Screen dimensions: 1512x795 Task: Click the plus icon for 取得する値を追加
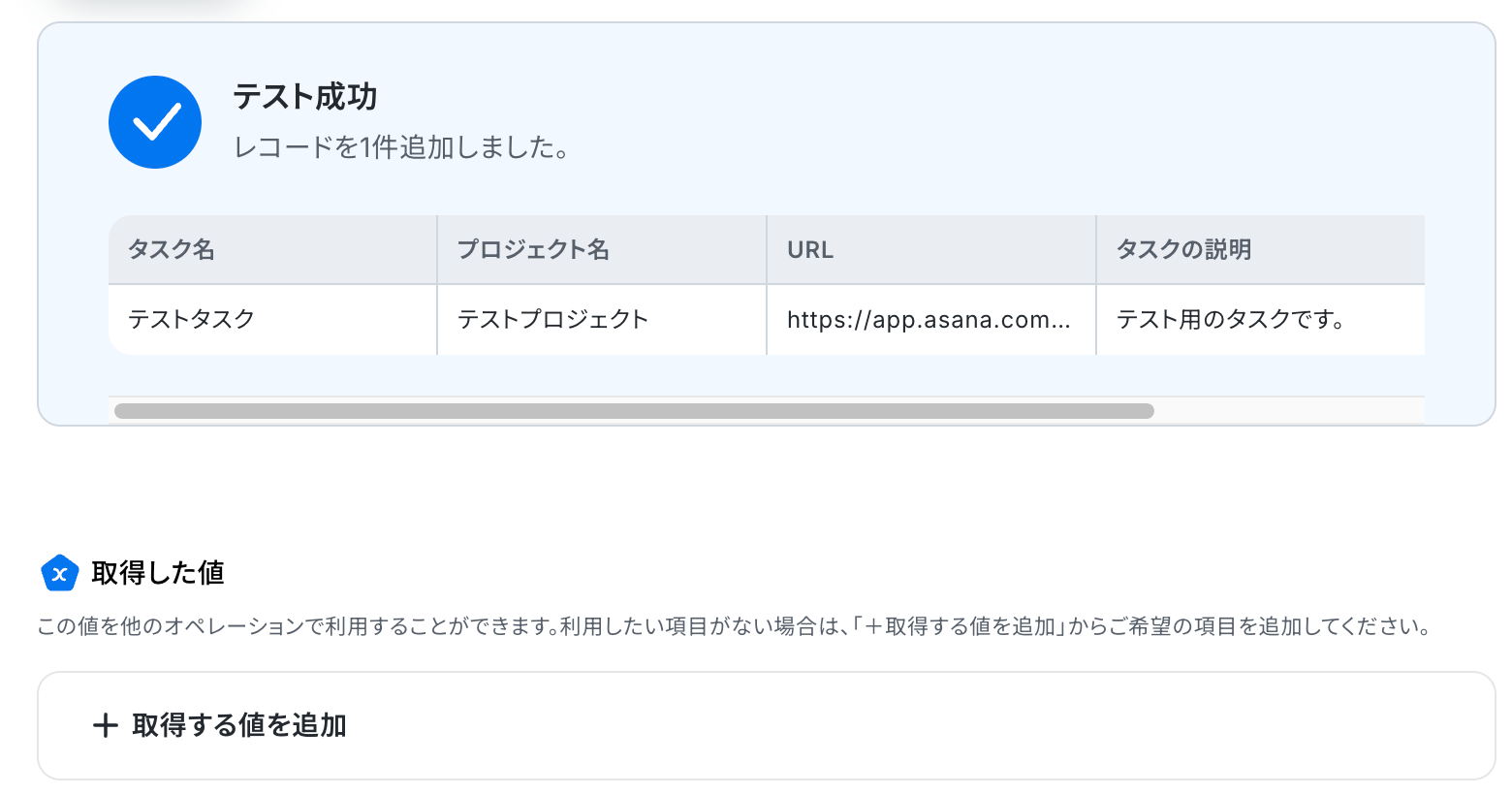coord(105,725)
